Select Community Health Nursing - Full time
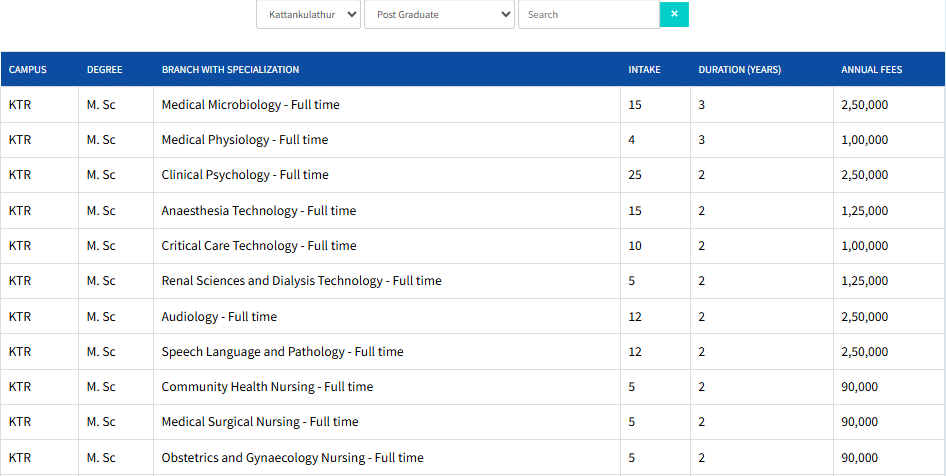946x476 pixels. [267, 387]
